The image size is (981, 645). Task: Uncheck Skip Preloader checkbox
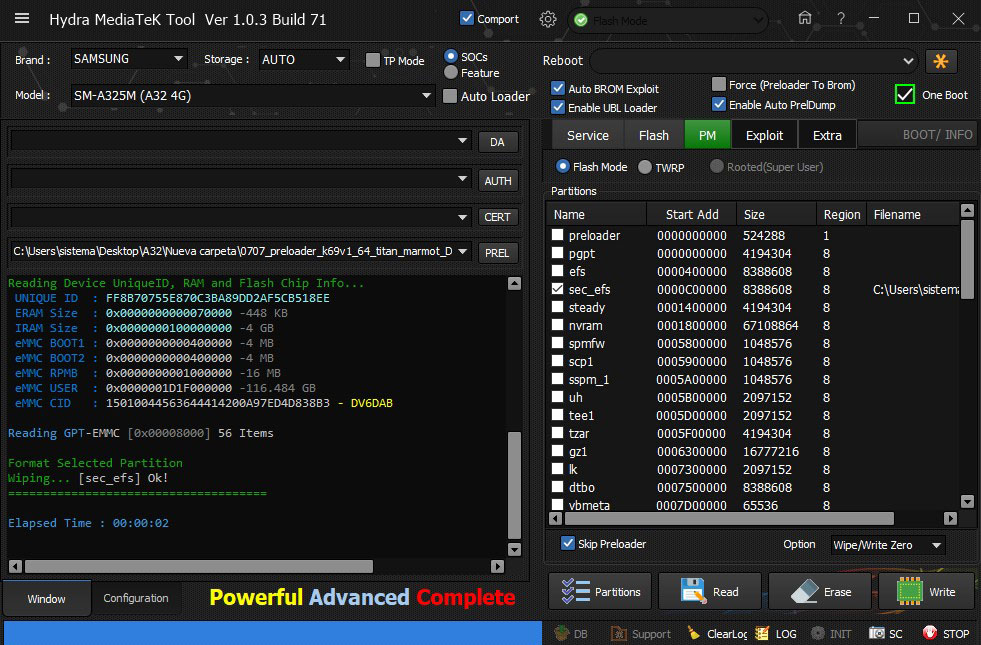[568, 544]
